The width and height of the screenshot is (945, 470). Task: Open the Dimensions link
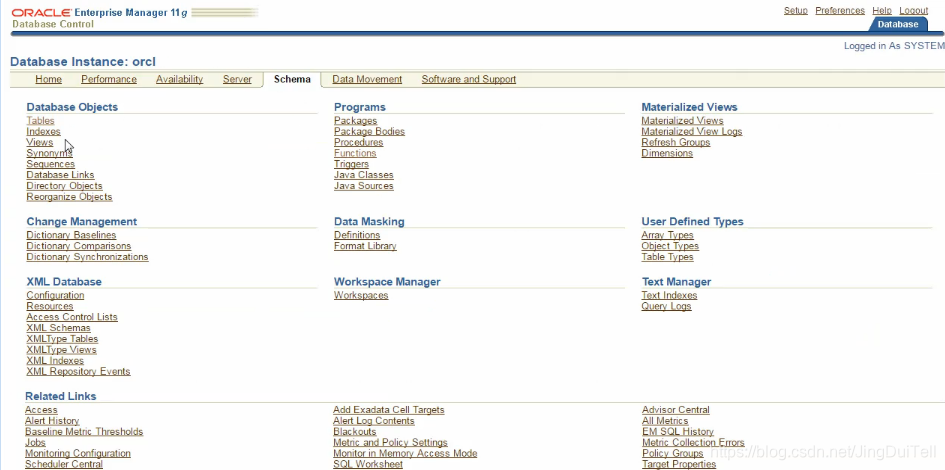[667, 153]
